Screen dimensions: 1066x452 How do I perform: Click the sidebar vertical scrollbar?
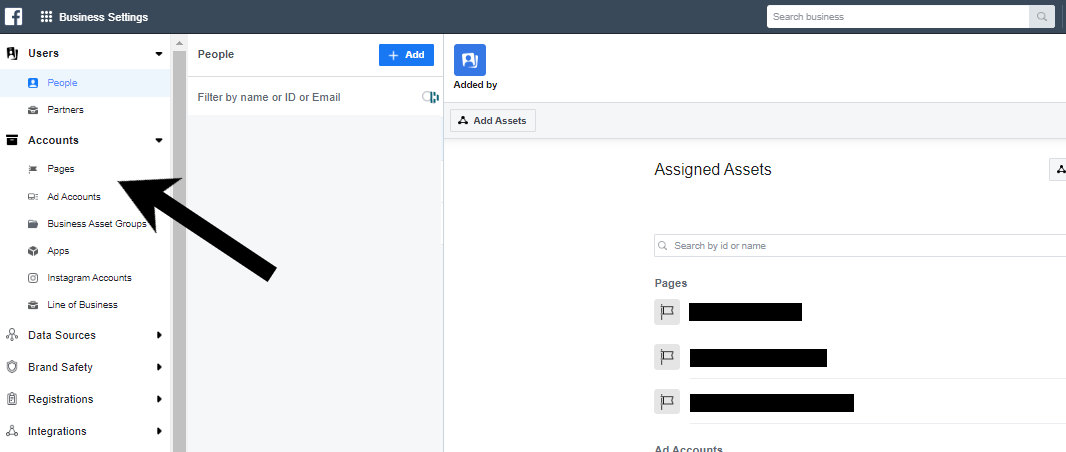click(179, 251)
